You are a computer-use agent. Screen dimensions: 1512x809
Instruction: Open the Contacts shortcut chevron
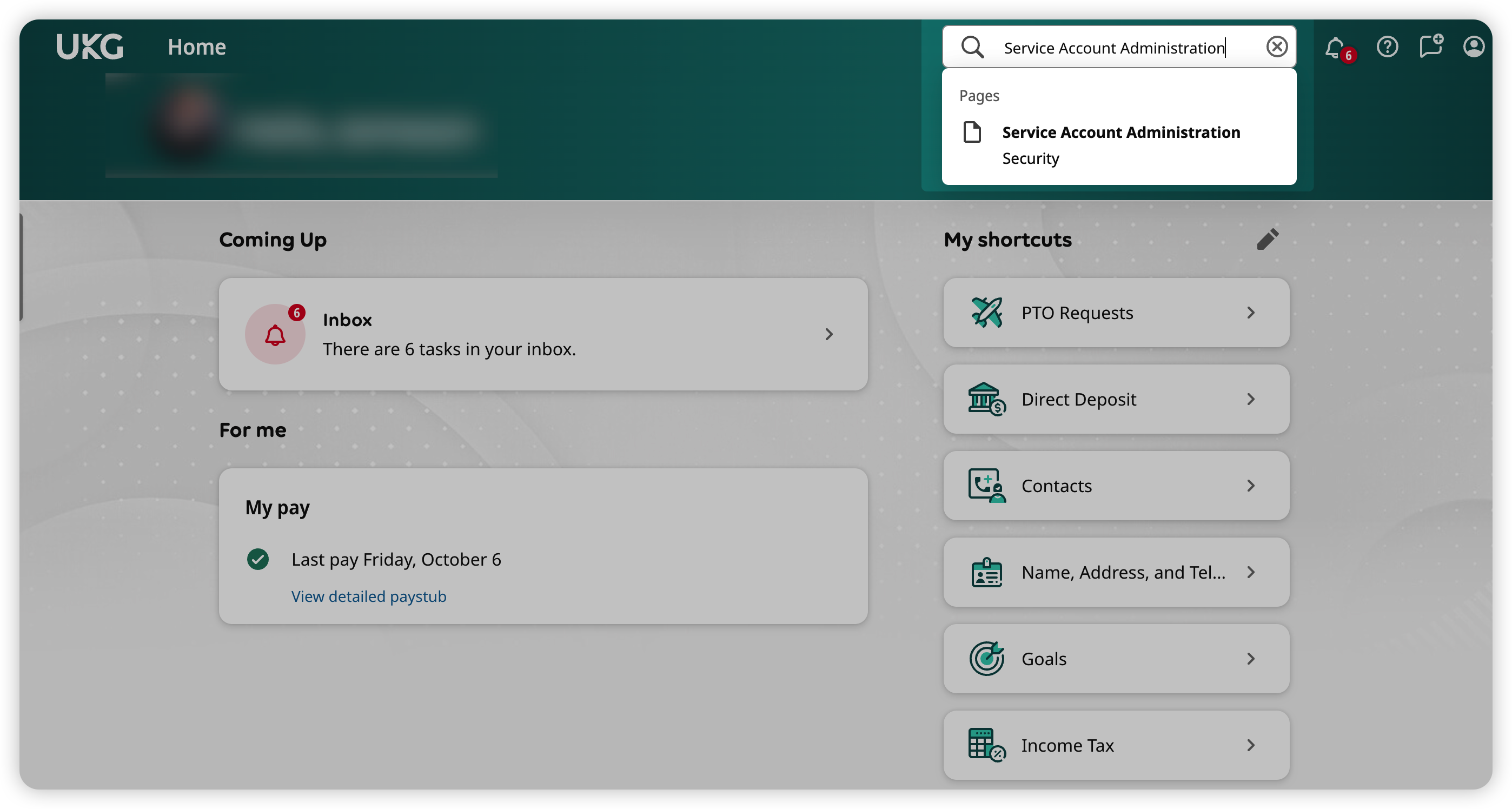tap(1251, 486)
